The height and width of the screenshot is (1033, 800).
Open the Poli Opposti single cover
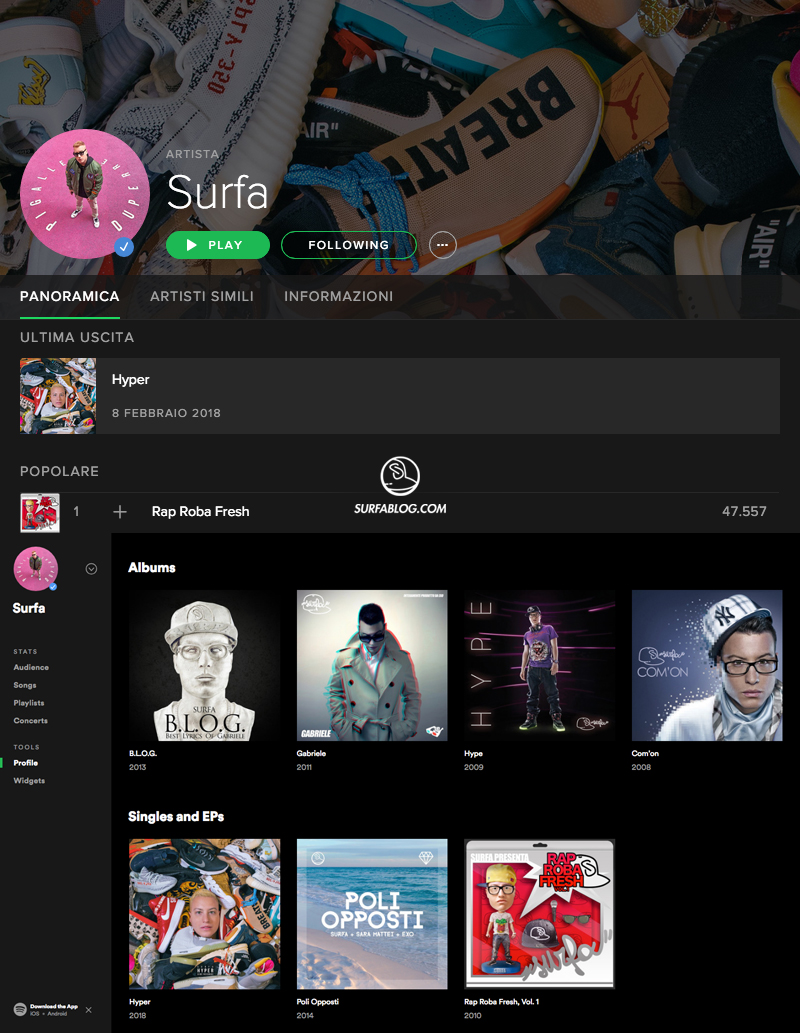click(372, 914)
